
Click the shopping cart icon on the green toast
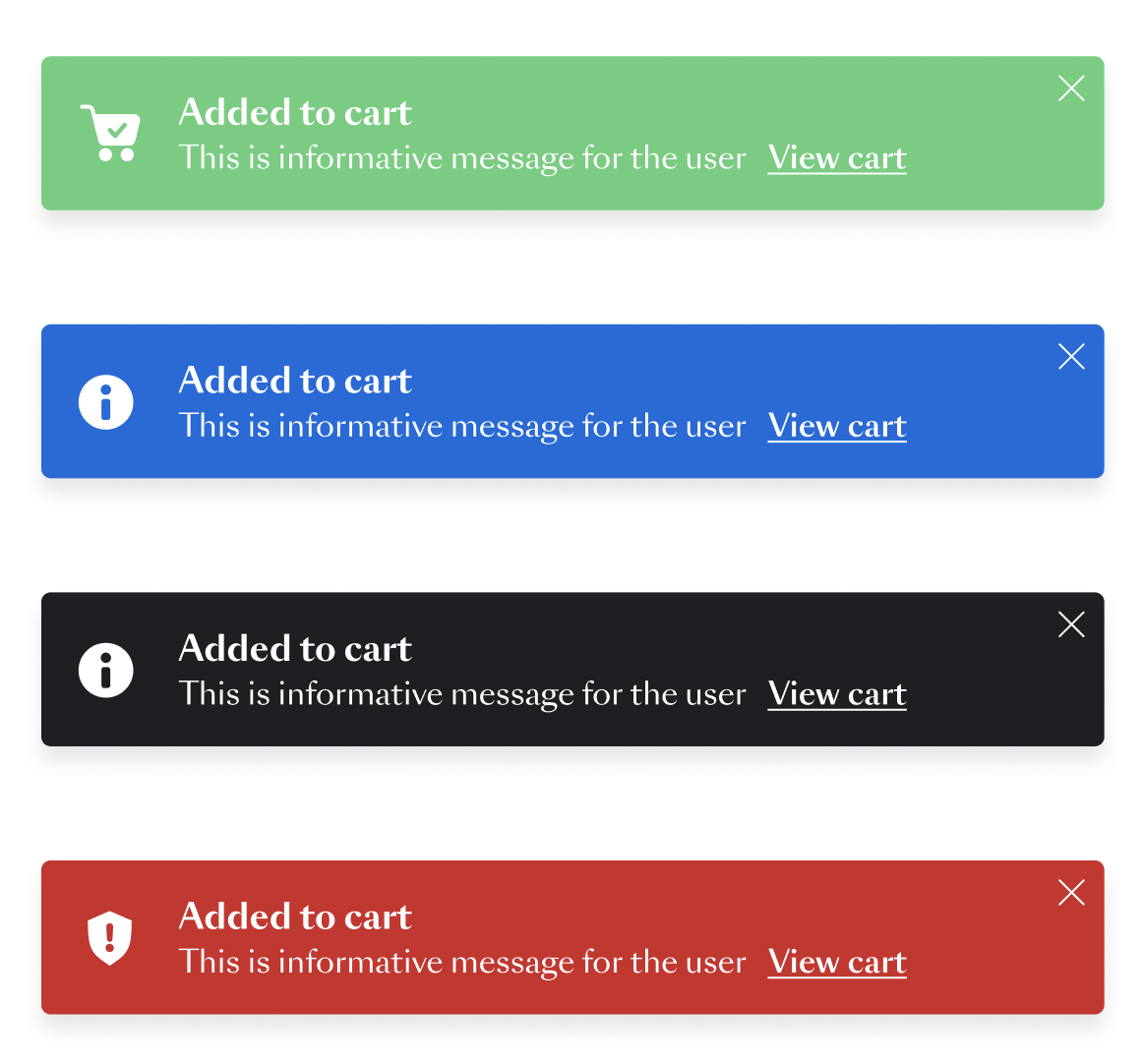click(111, 131)
